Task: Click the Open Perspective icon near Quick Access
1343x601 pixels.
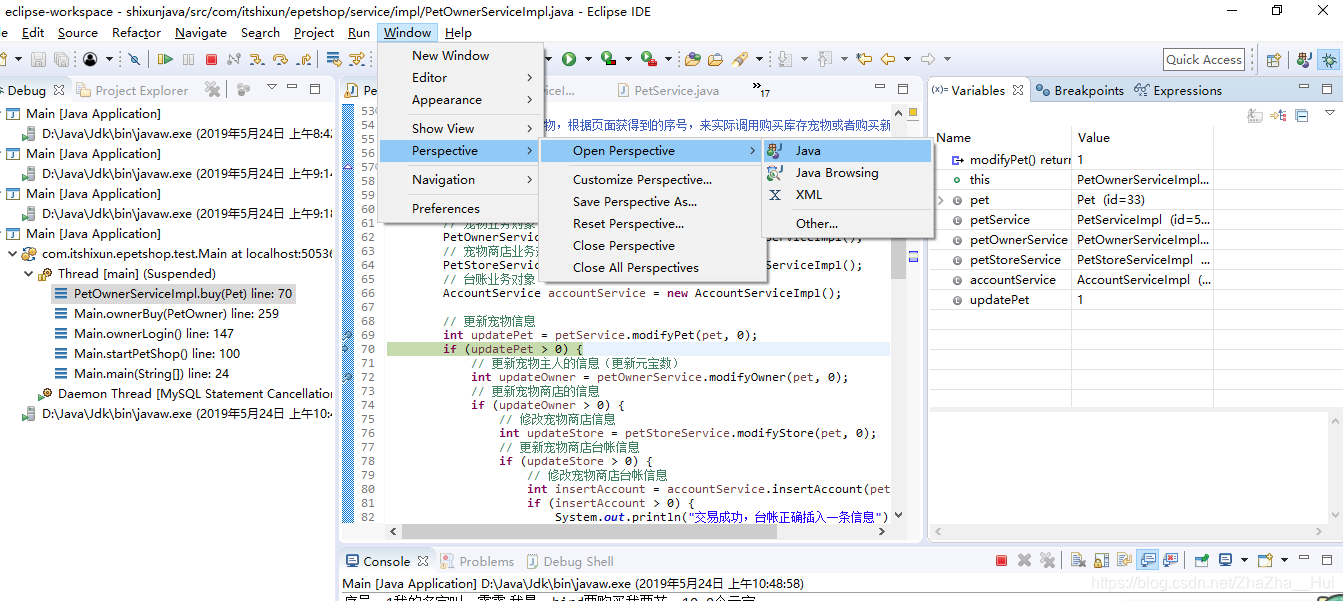Action: (1274, 60)
